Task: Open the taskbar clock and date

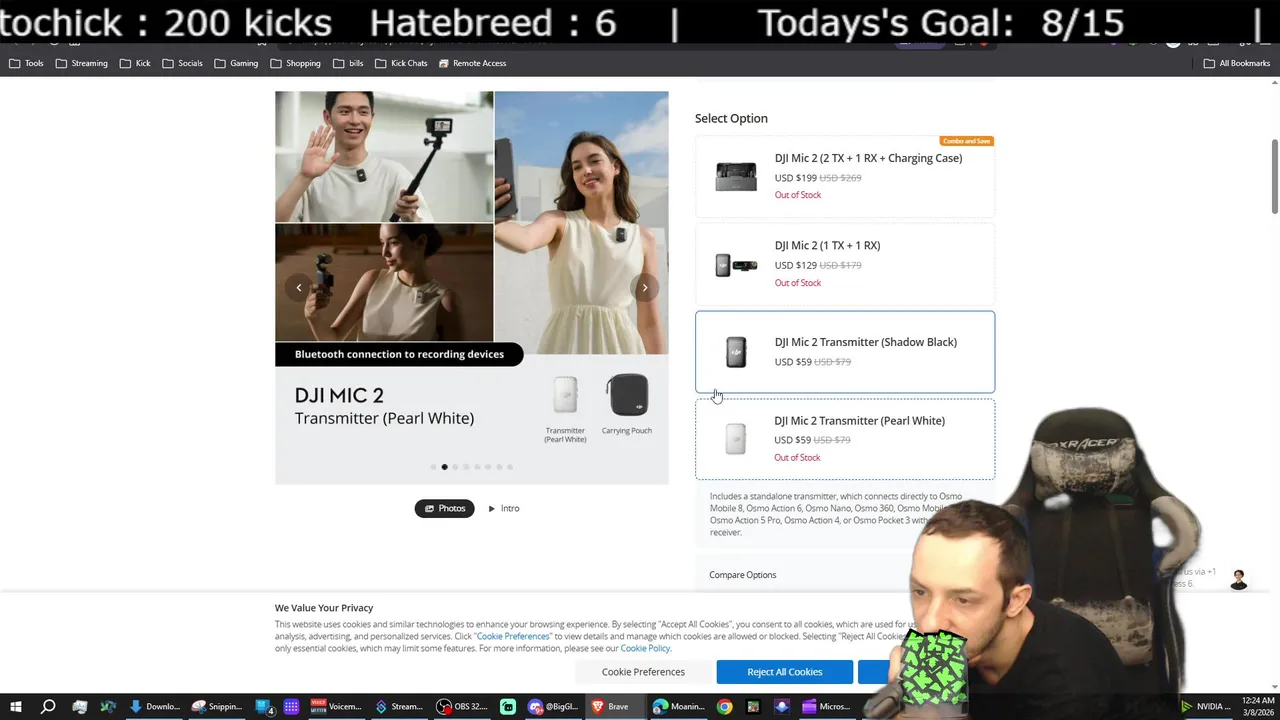Action: (1258, 706)
